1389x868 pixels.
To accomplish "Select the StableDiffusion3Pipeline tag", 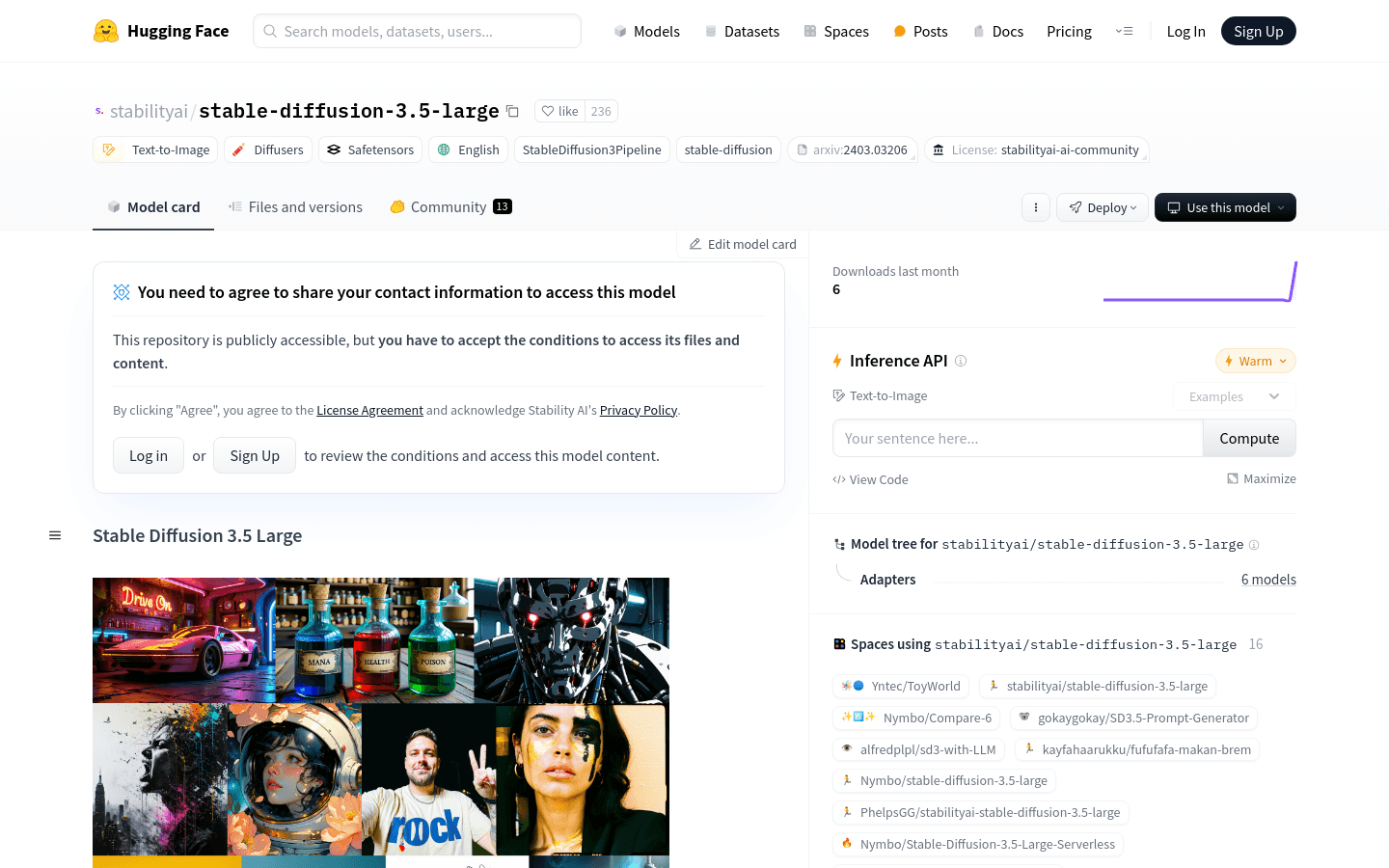I will pos(591,149).
